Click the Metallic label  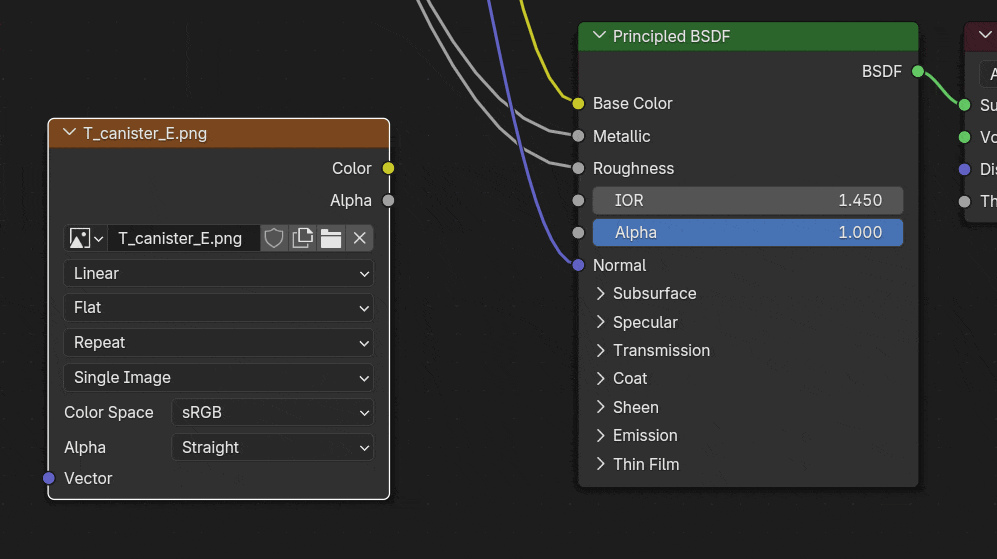click(621, 136)
